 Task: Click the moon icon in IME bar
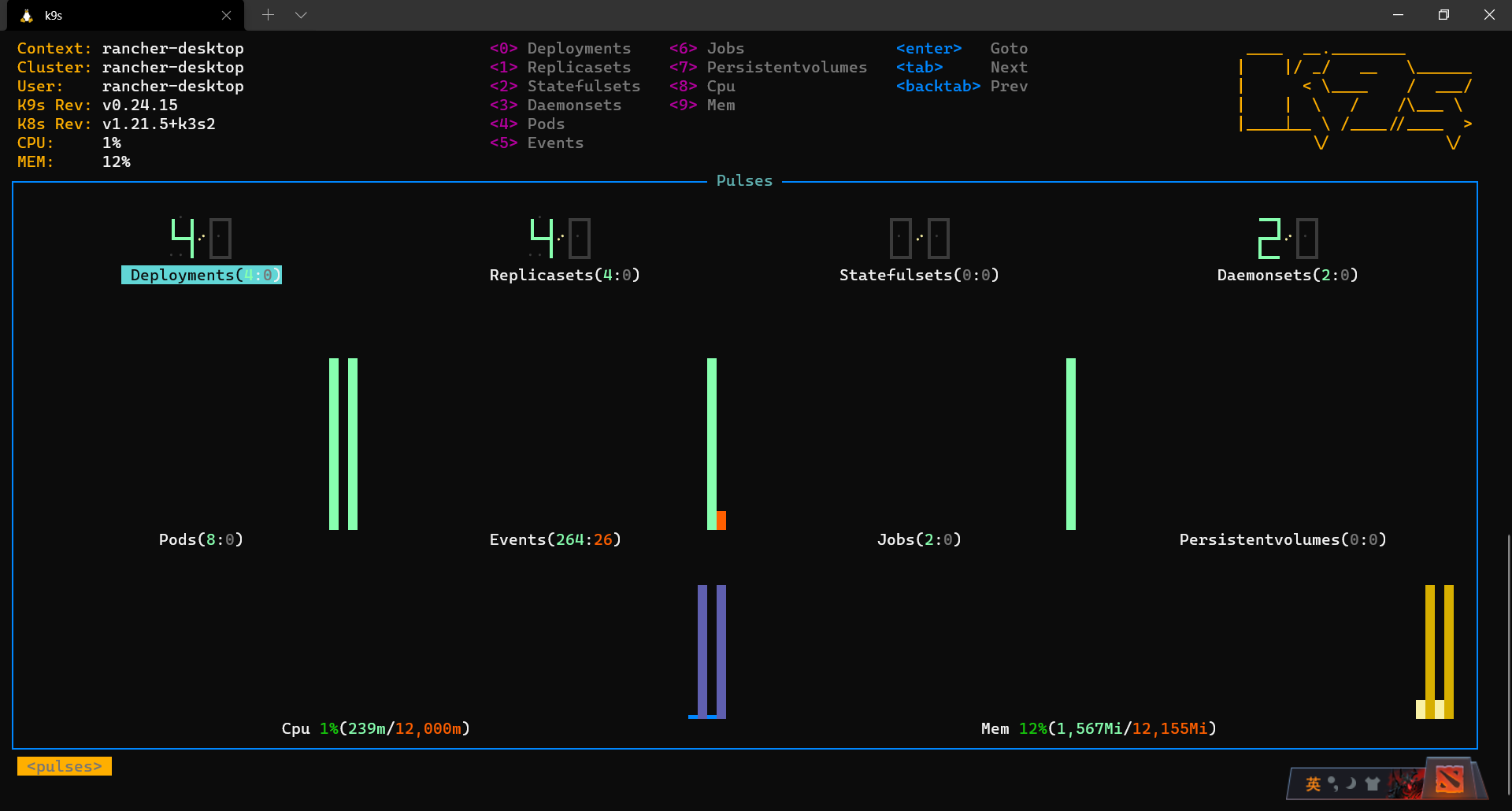point(1351,783)
